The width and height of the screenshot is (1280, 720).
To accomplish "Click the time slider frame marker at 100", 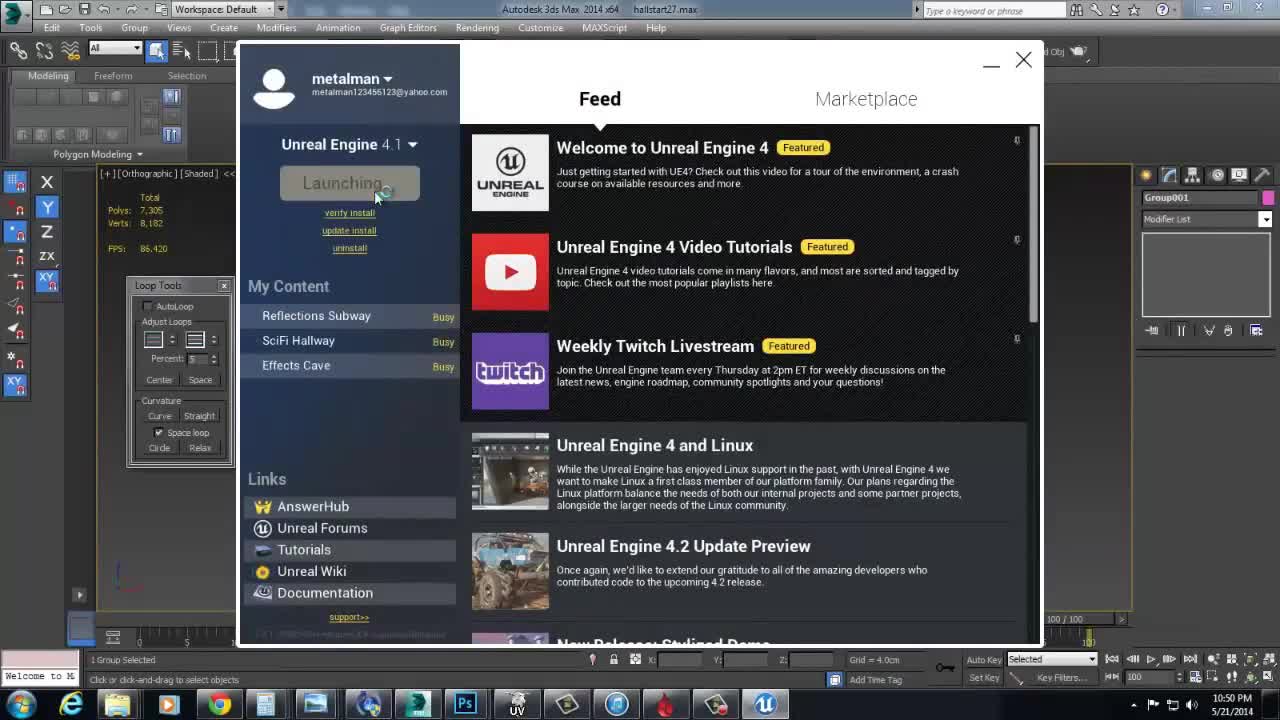I will click(x=1089, y=638).
